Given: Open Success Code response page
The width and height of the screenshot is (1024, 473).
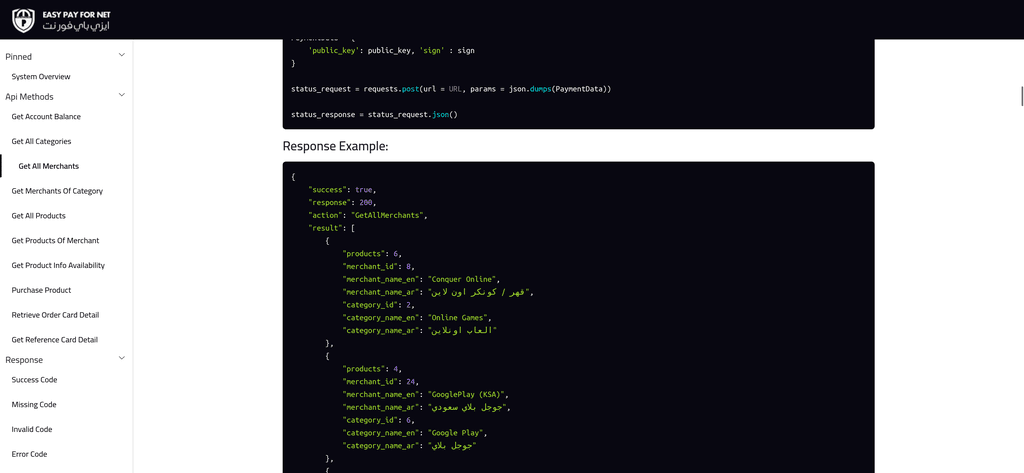Looking at the screenshot, I should click(34, 380).
